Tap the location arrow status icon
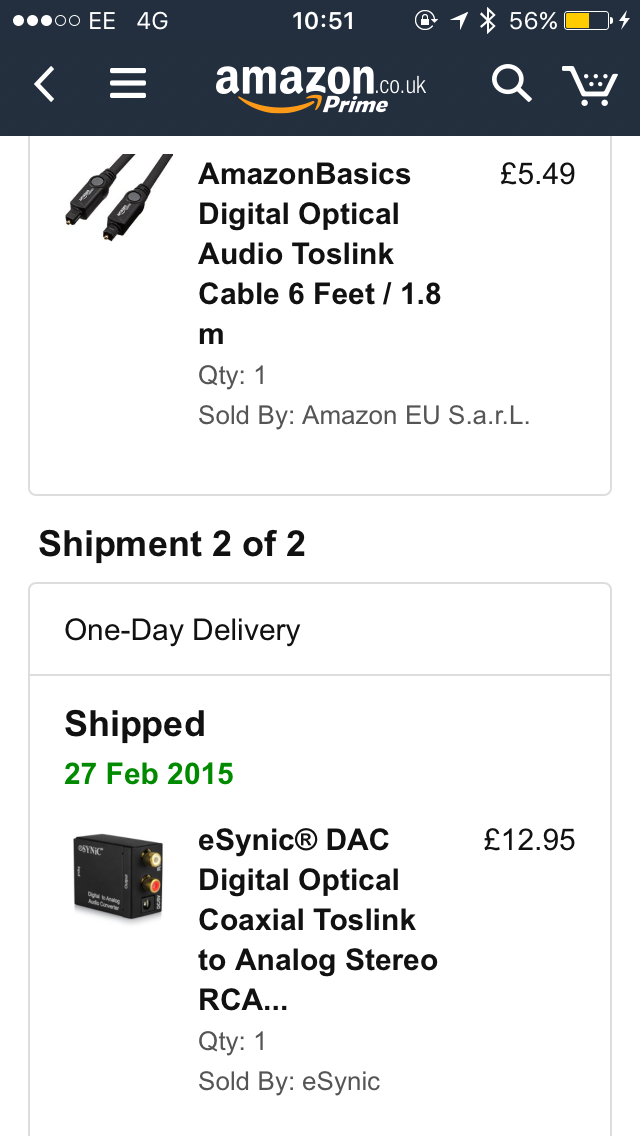Screen dimensions: 640x1136 click(x=459, y=20)
